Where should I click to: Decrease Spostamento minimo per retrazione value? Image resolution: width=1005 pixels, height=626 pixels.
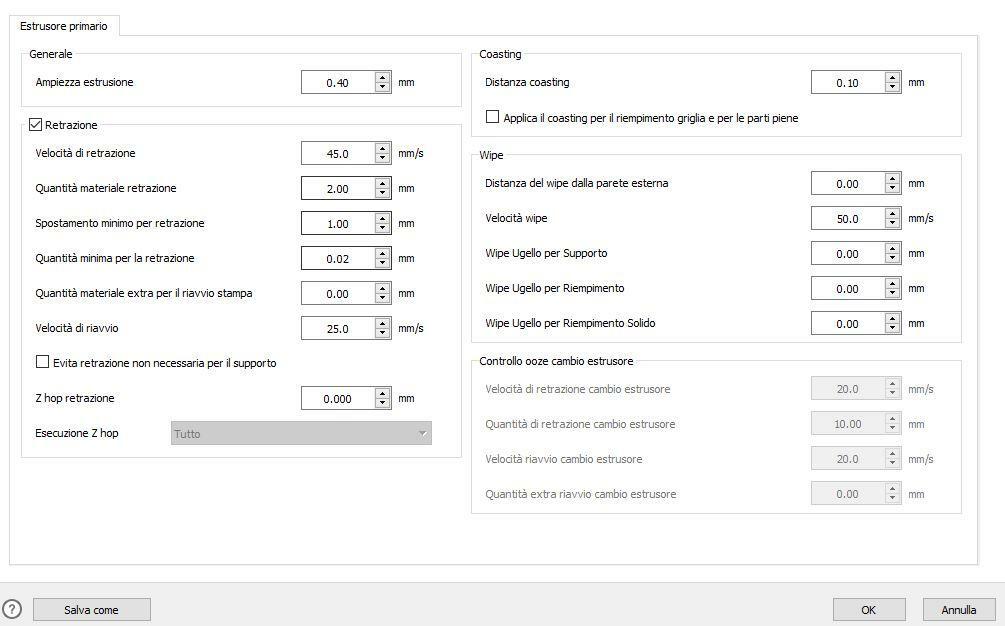(382, 228)
